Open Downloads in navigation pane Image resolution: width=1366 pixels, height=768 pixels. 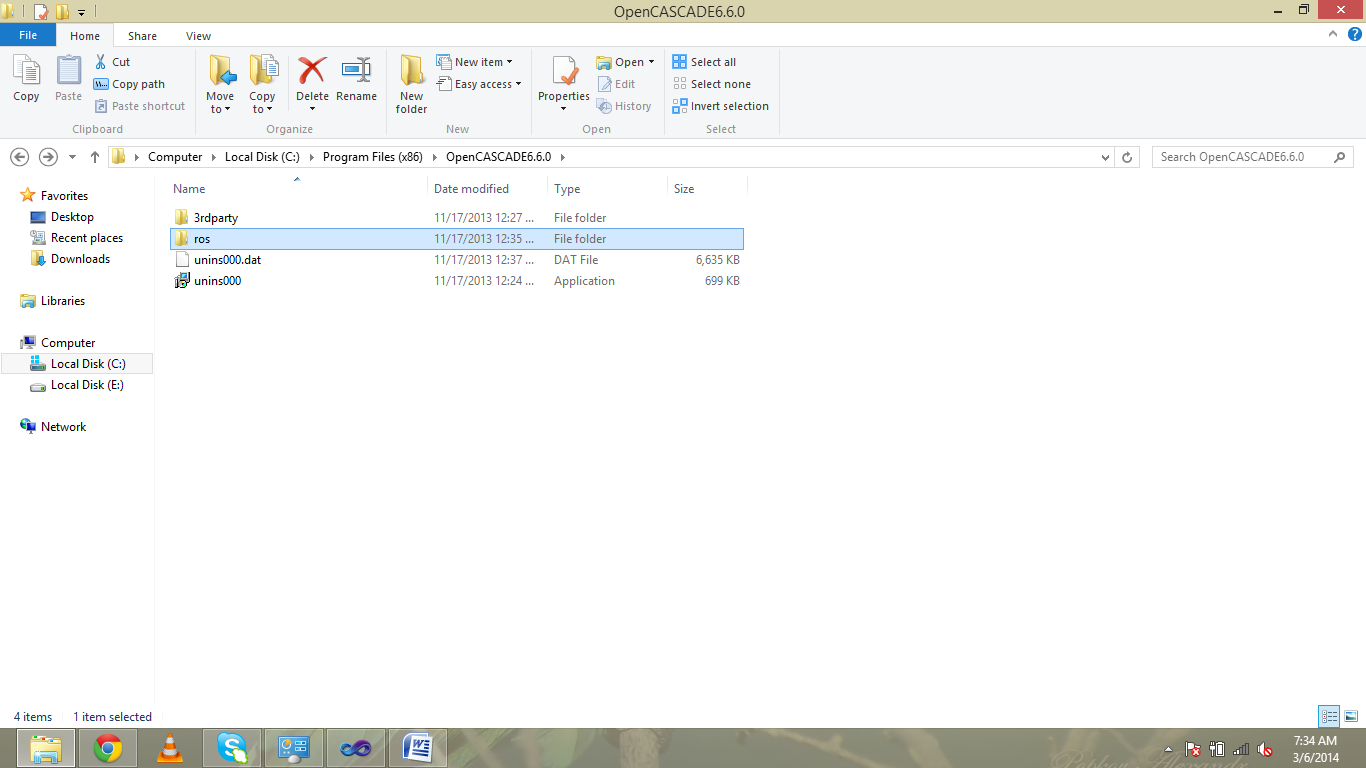click(x=80, y=259)
